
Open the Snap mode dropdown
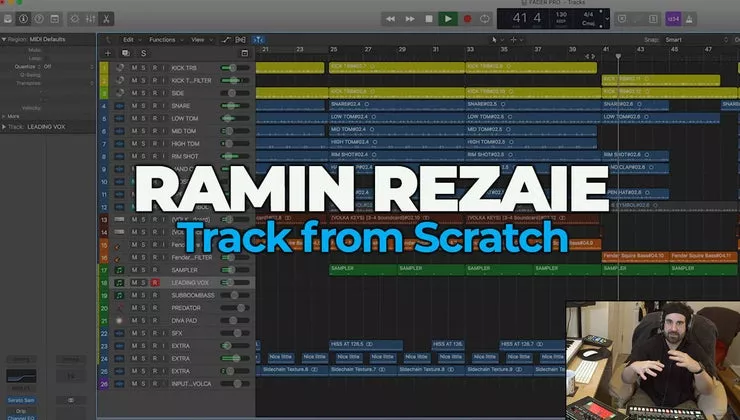coord(692,40)
